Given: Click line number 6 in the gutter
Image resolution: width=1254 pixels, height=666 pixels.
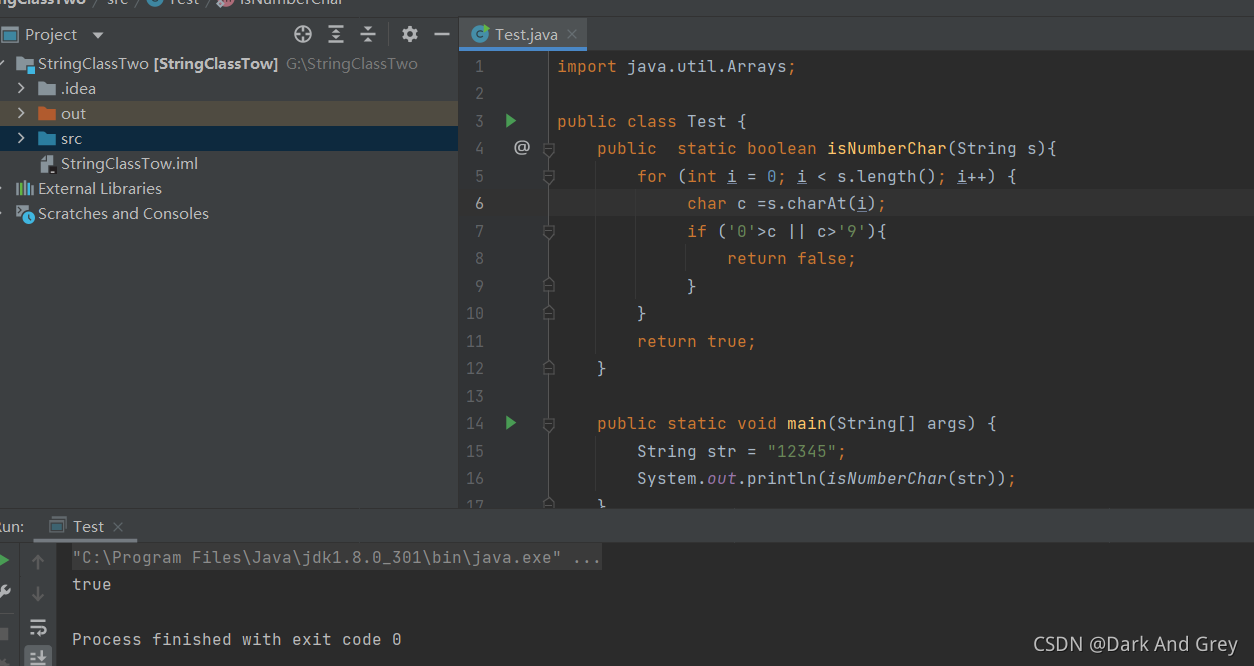Looking at the screenshot, I should click(x=479, y=203).
